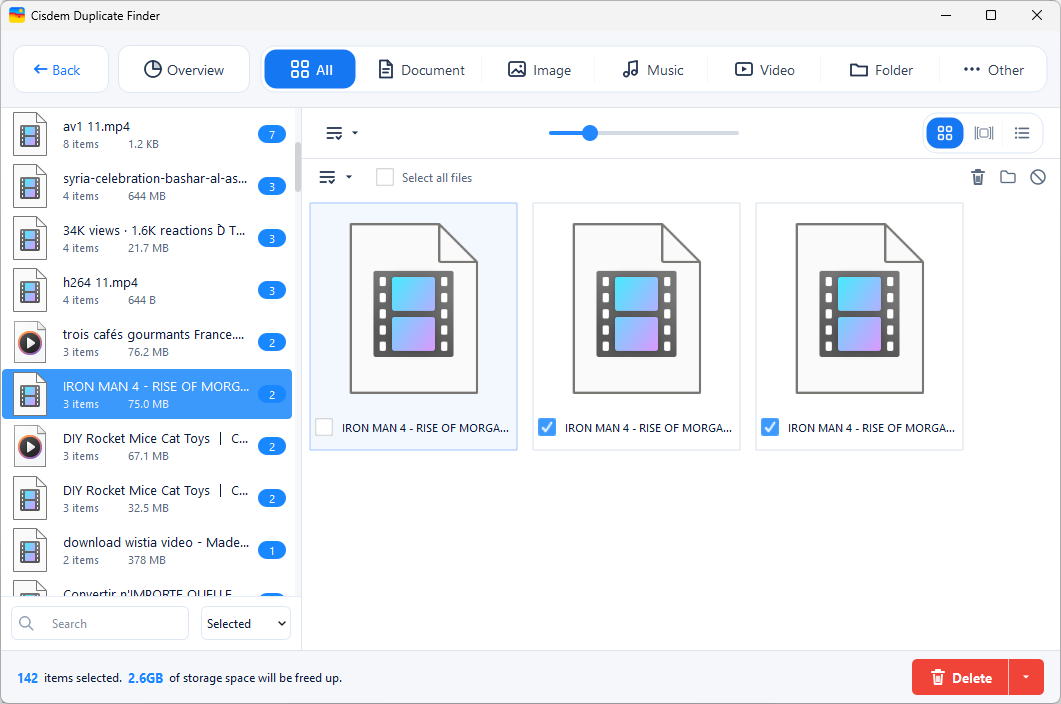Select list view icon
1061x704 pixels.
[x=1022, y=133]
